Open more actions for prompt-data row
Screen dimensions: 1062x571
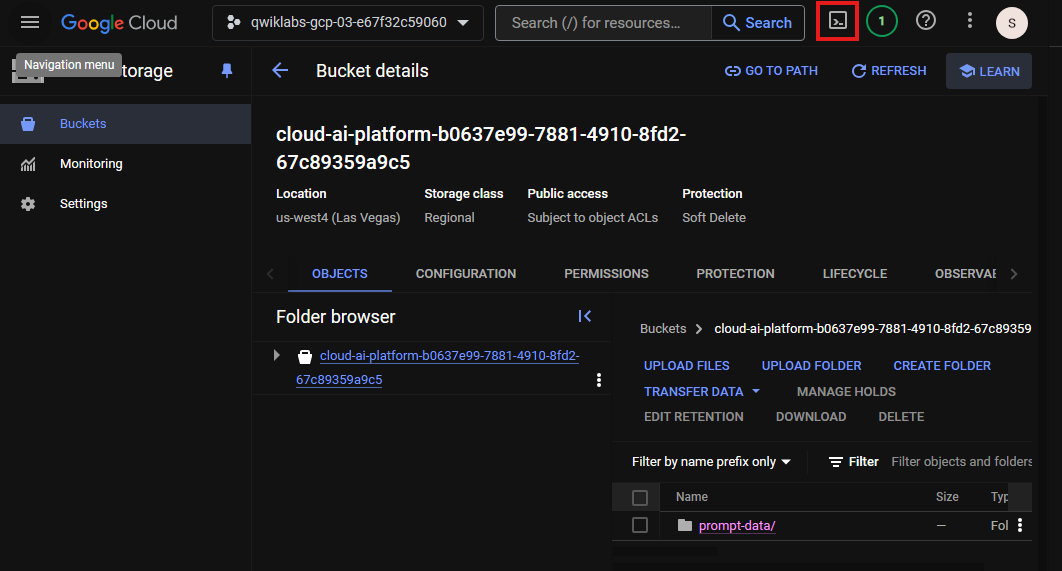coord(1019,525)
